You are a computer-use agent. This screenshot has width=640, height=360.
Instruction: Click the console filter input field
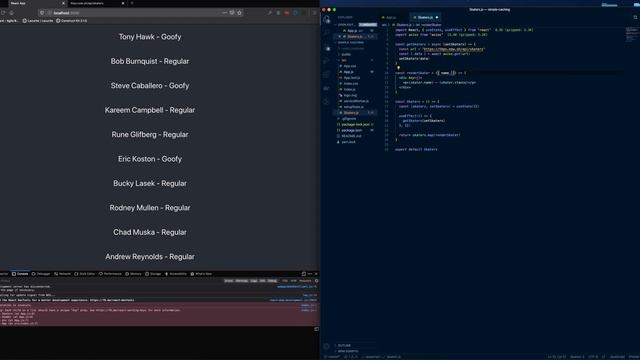click(x=110, y=281)
